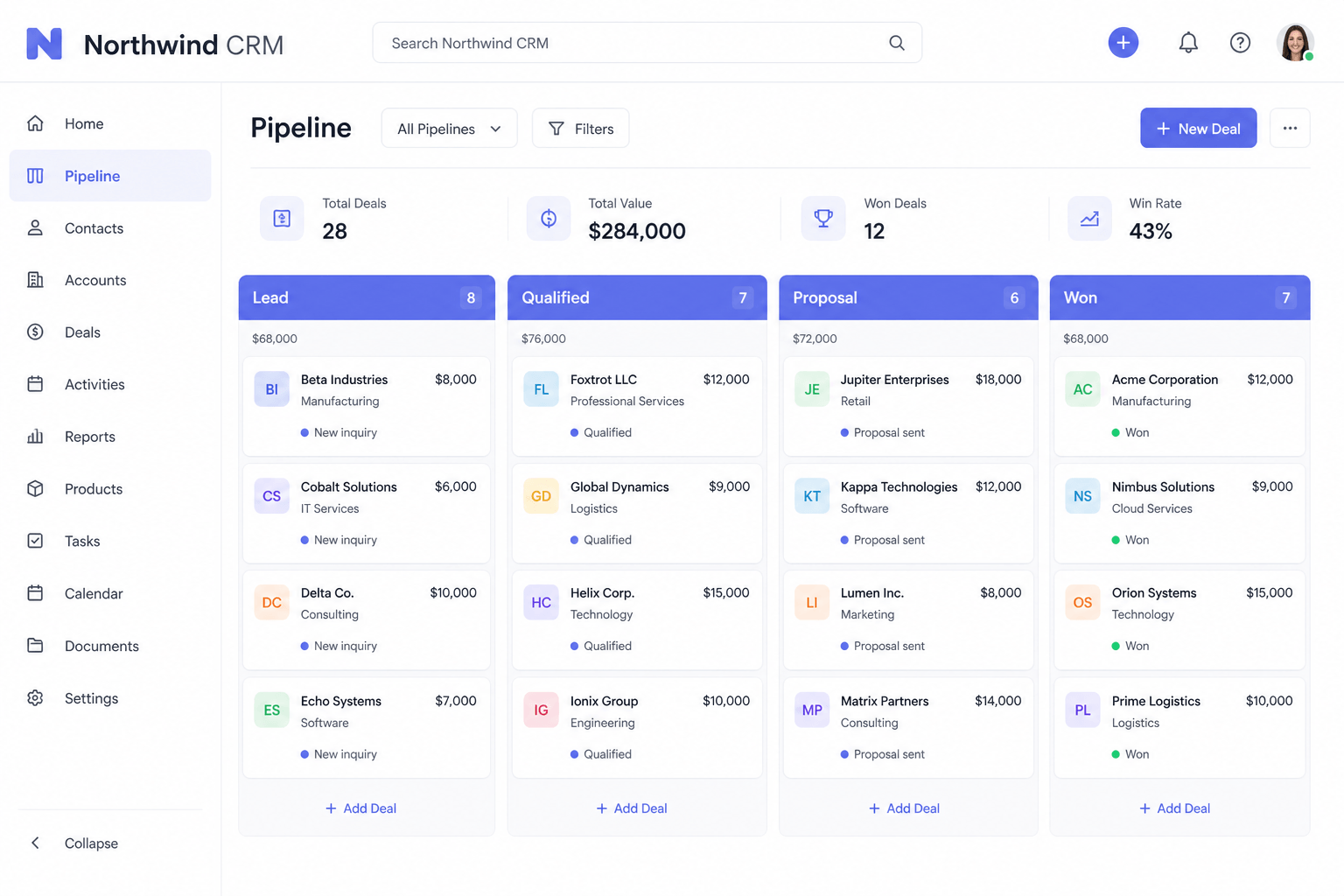Click the $284,000 total value figure

coord(637,231)
